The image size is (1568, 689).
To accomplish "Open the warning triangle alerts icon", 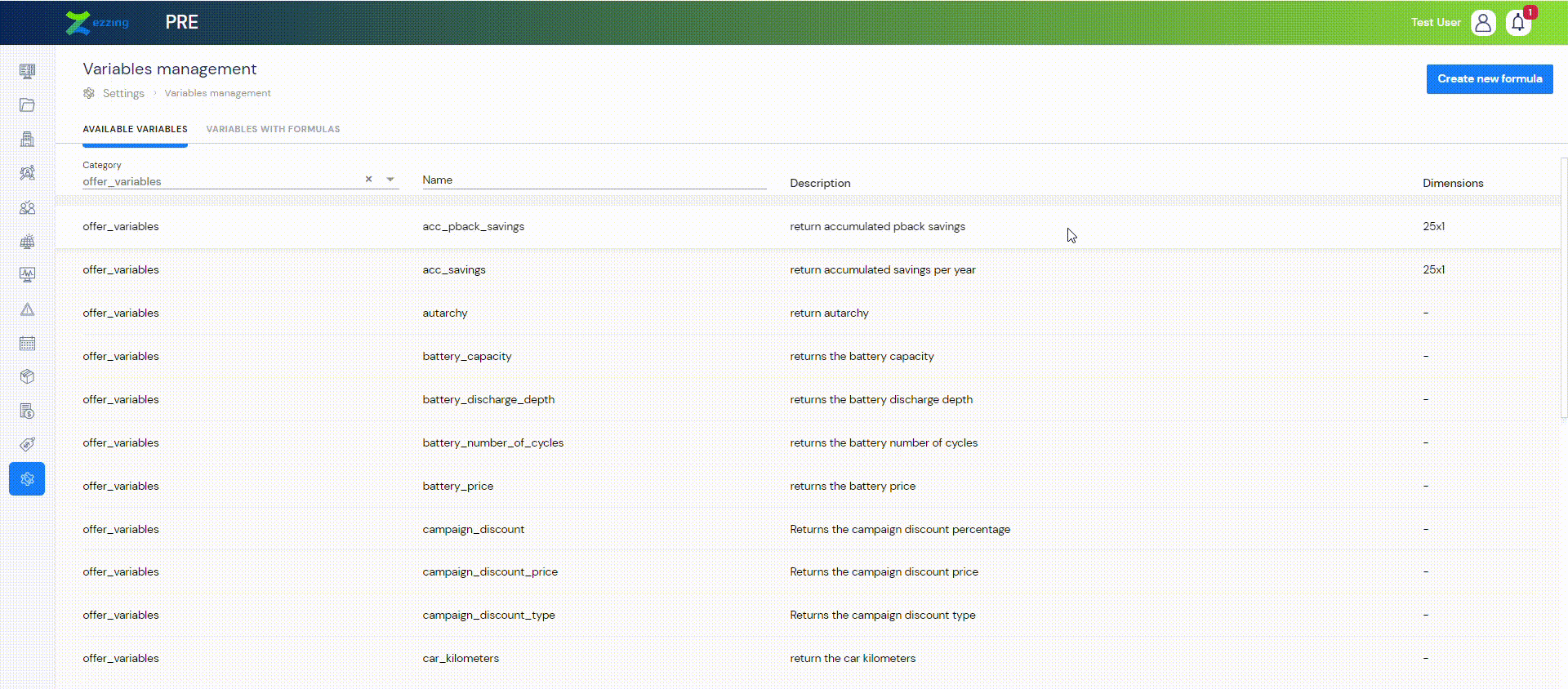I will coord(27,309).
